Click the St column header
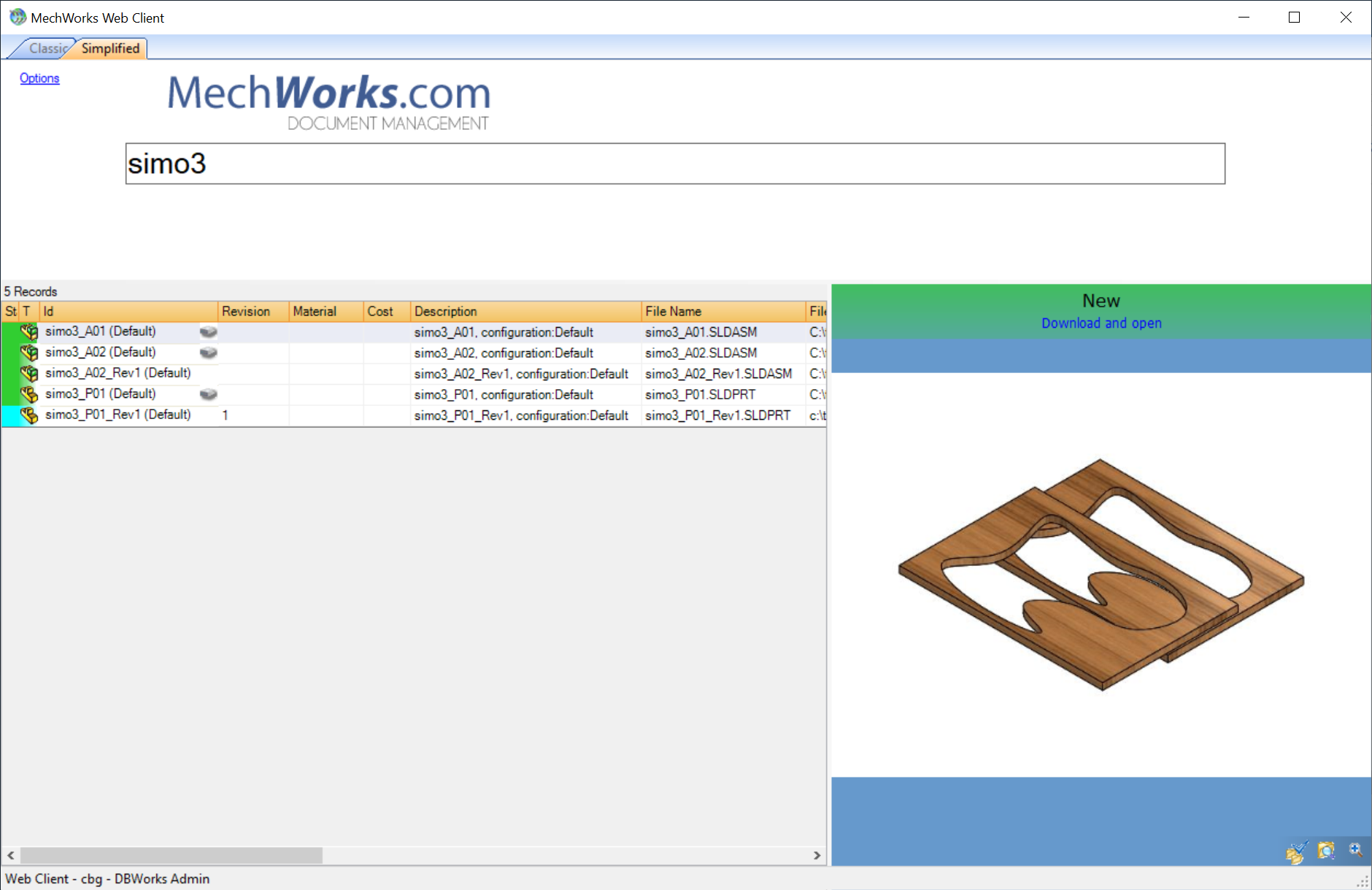The height and width of the screenshot is (890, 1372). [x=10, y=312]
